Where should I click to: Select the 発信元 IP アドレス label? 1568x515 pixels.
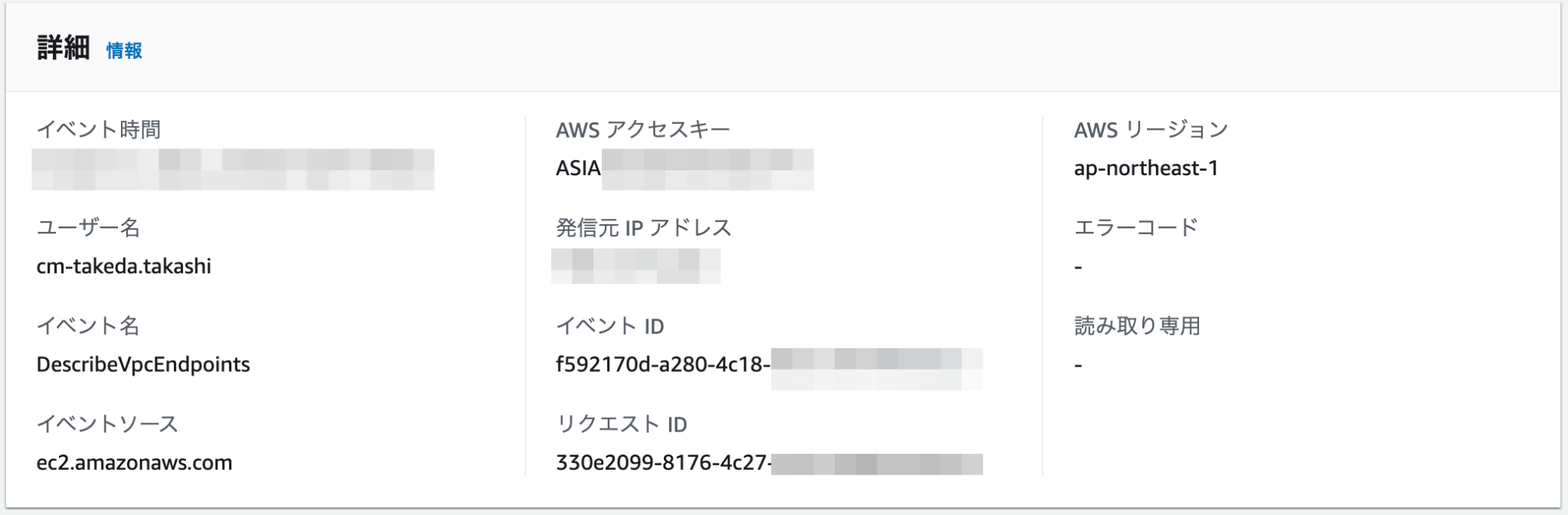[x=643, y=227]
